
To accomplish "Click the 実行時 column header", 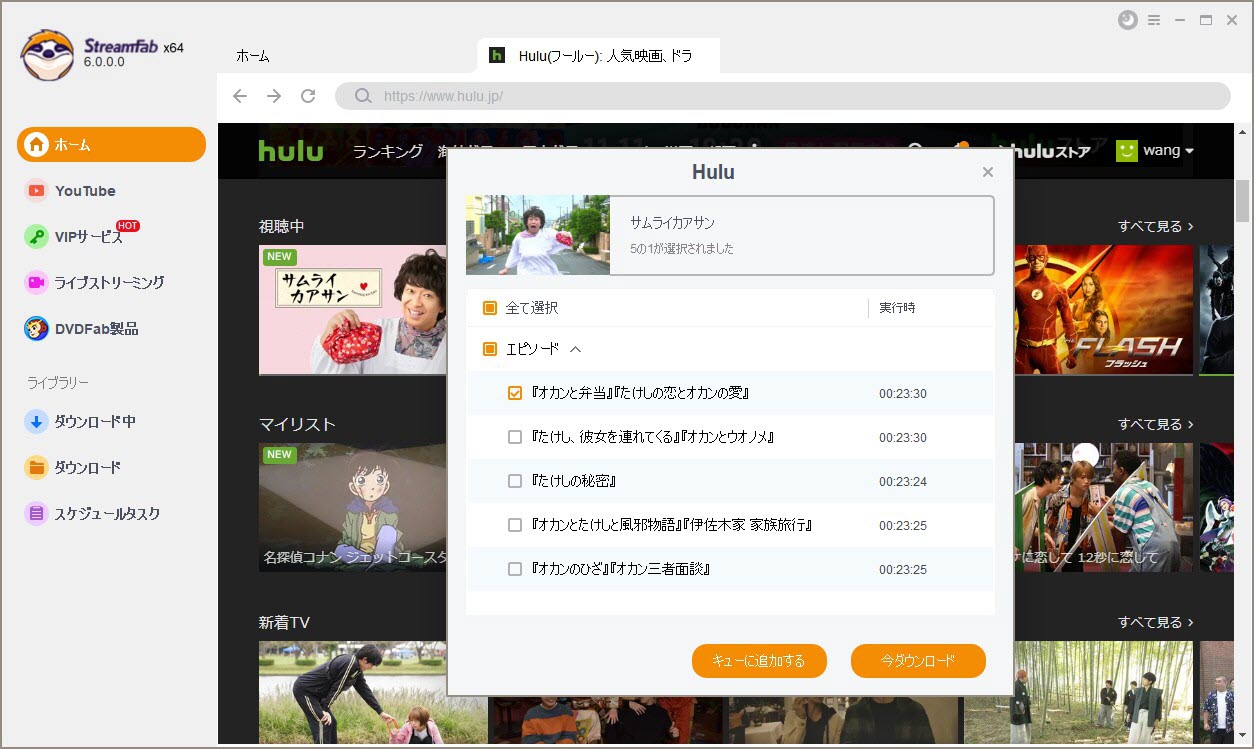I will point(897,308).
